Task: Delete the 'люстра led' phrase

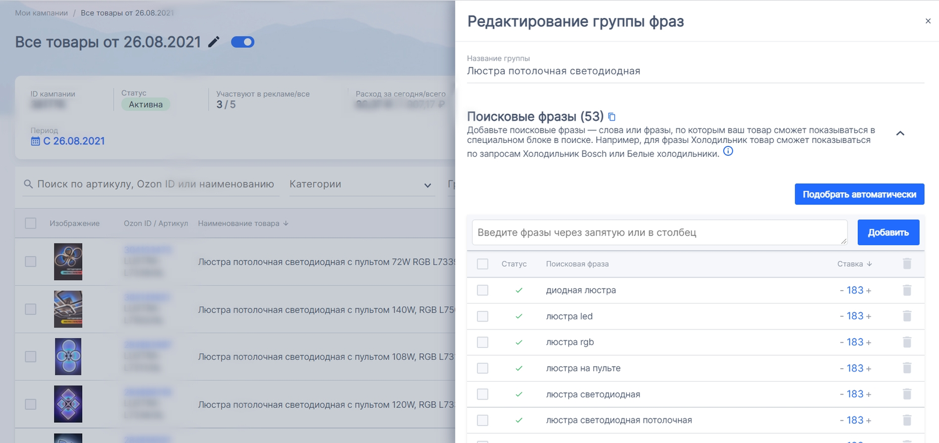Action: coord(907,316)
